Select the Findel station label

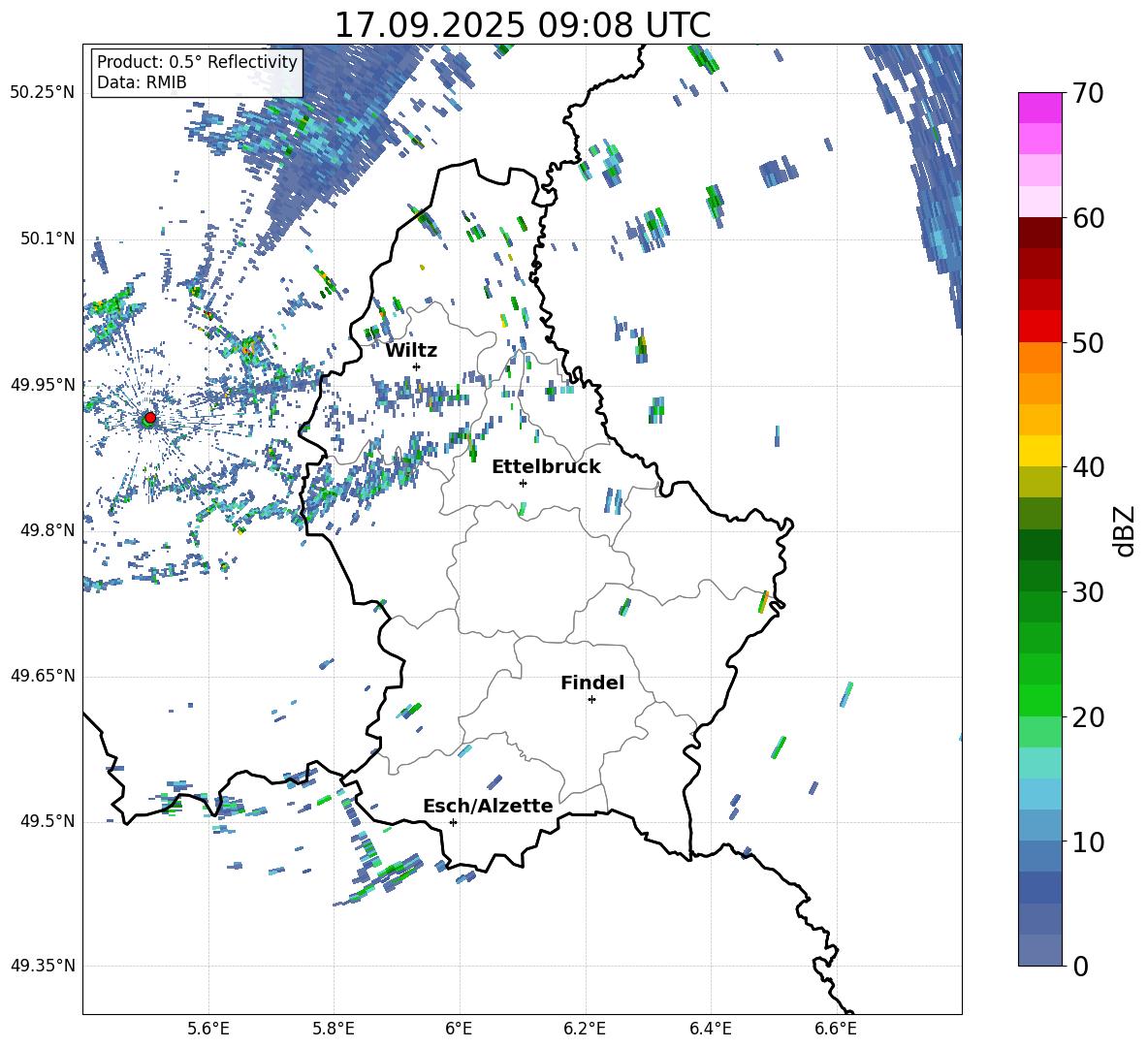pos(592,683)
